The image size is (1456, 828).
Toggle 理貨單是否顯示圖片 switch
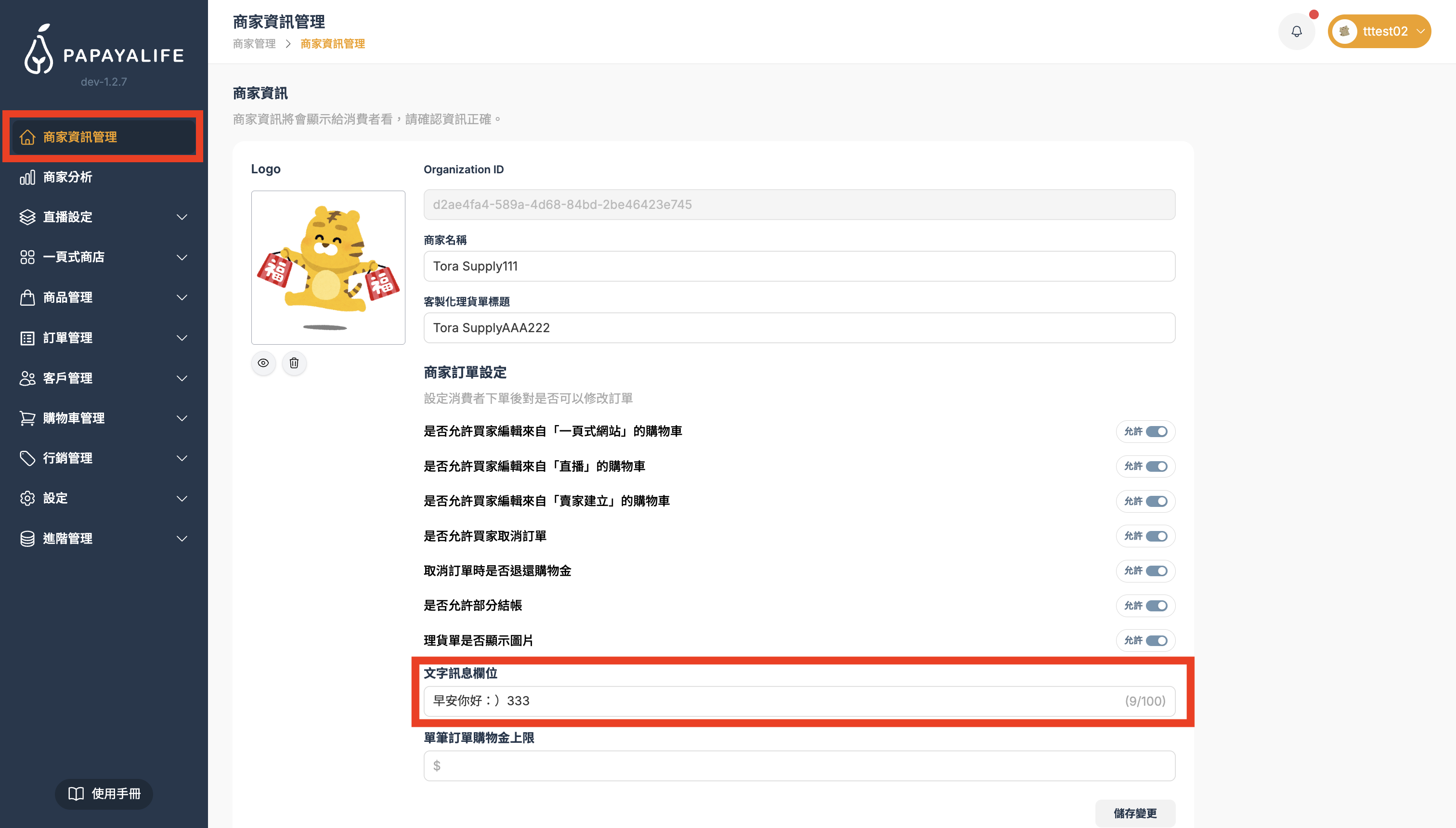1156,641
